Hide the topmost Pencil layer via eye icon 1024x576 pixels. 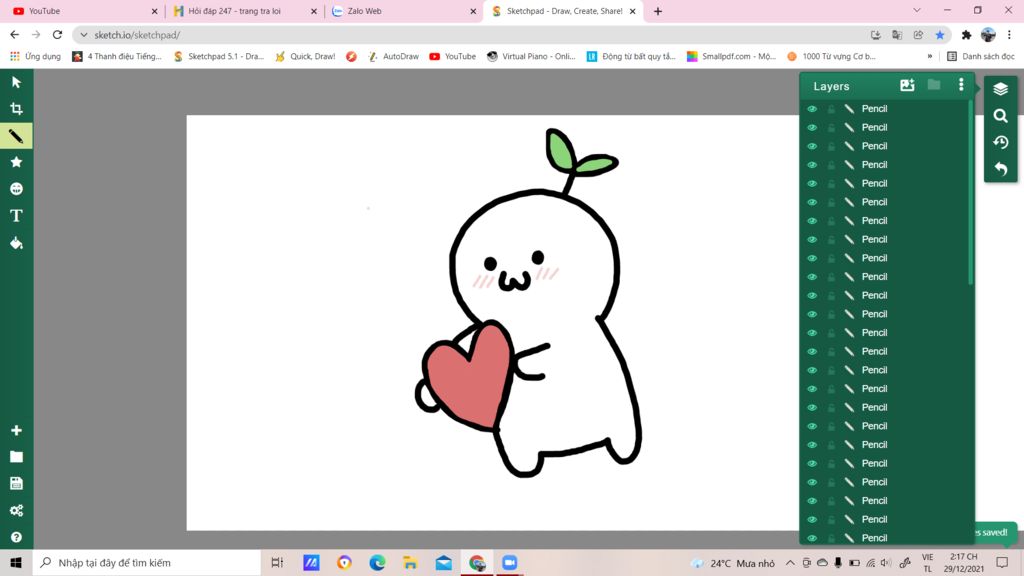812,109
